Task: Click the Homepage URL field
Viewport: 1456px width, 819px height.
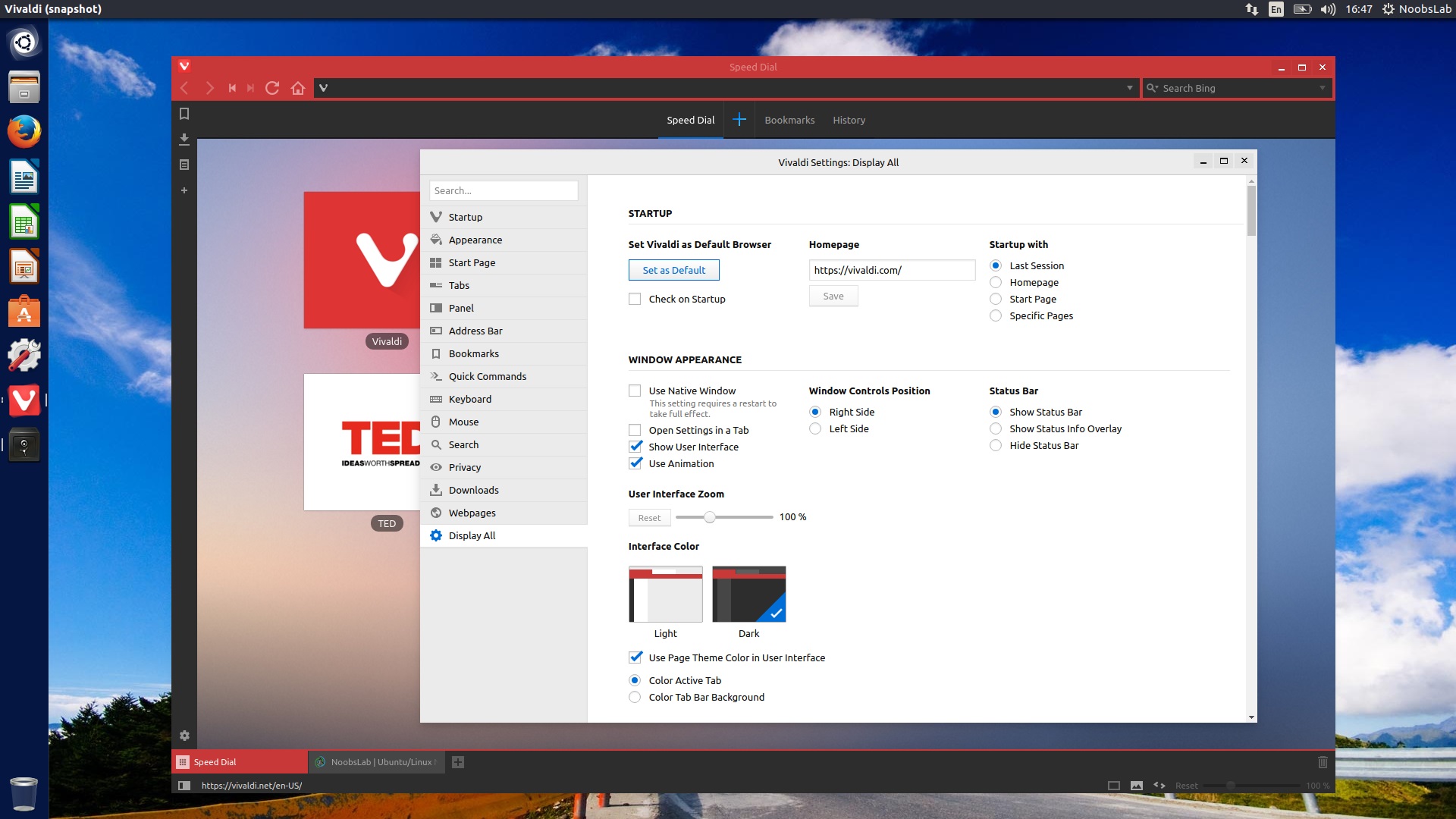Action: pos(892,270)
